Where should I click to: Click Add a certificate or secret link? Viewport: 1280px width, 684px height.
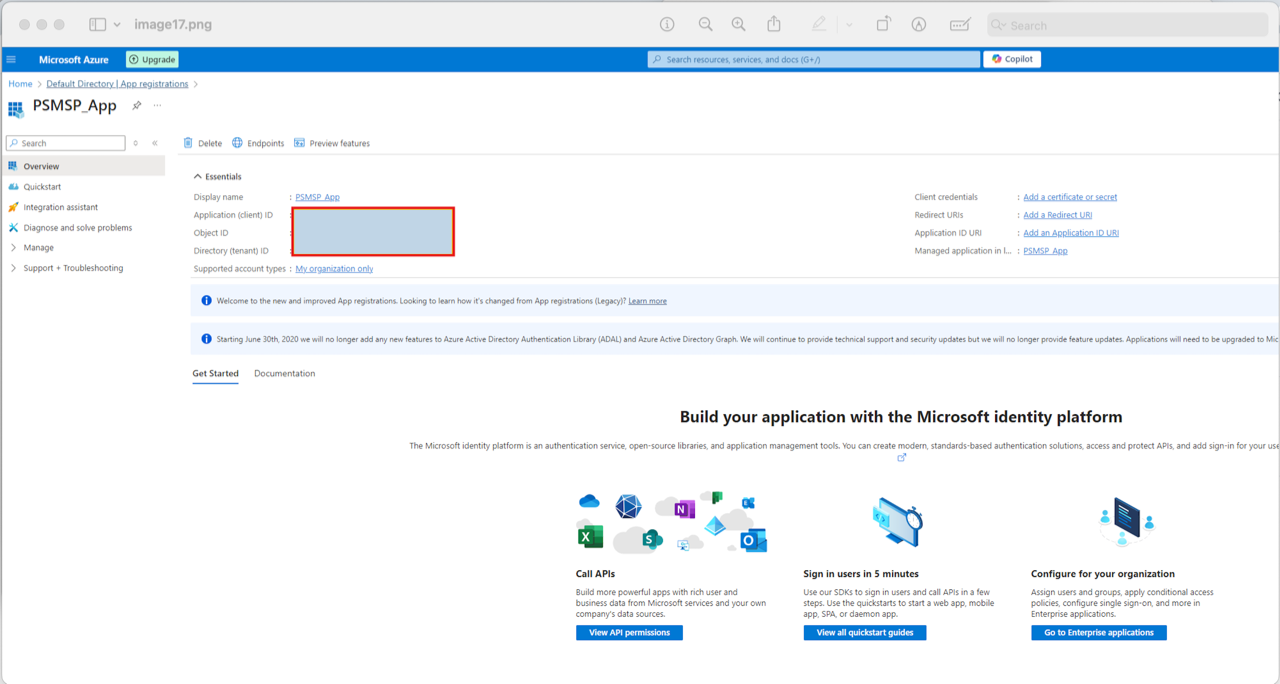1070,197
